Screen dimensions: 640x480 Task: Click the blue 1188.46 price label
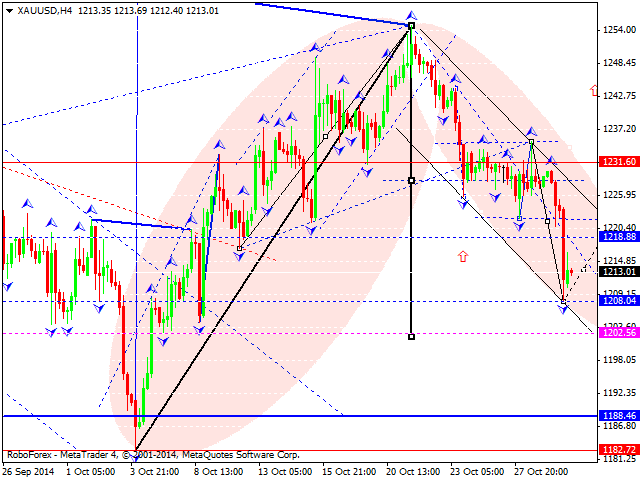coord(619,416)
